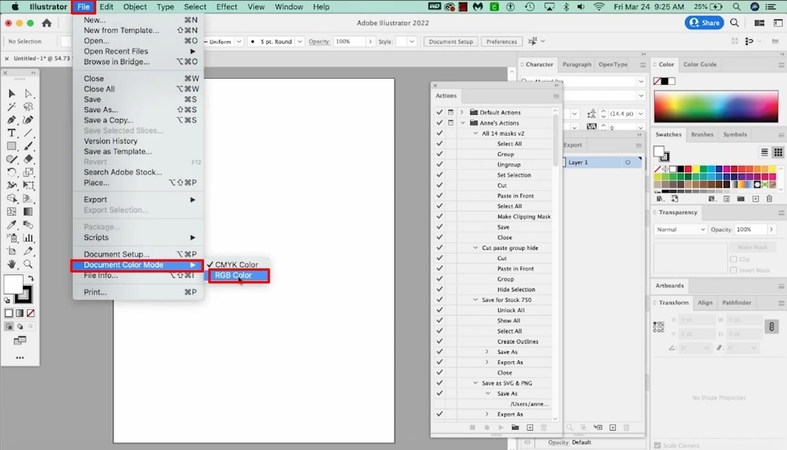Viewport: 787px width, 450px height.
Task: Choose the Line Segment tool
Action: click(x=28, y=133)
